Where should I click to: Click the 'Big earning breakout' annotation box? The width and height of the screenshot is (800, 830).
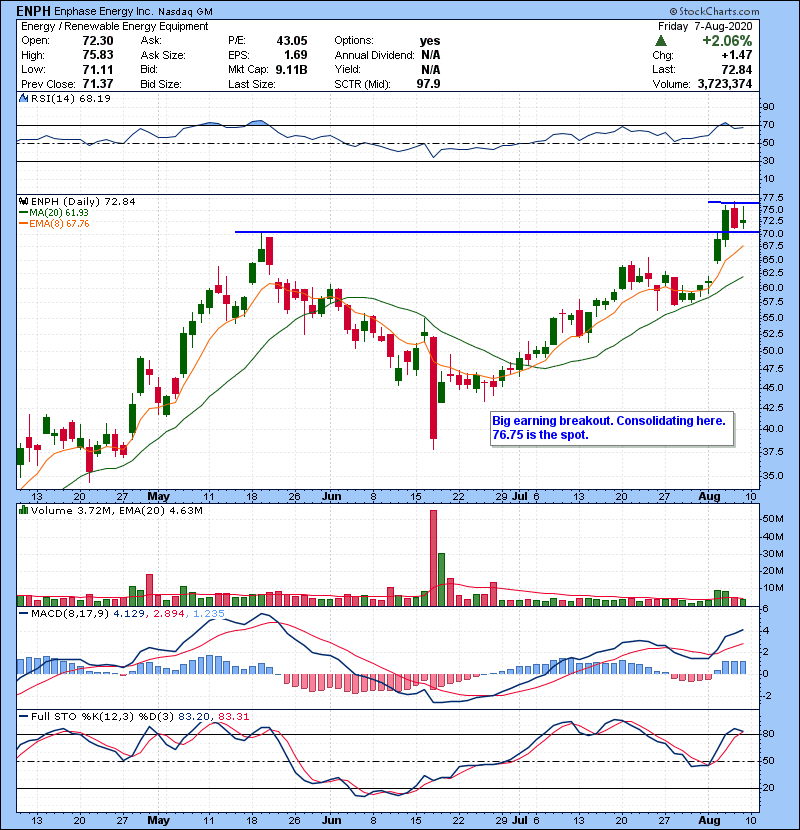click(612, 428)
